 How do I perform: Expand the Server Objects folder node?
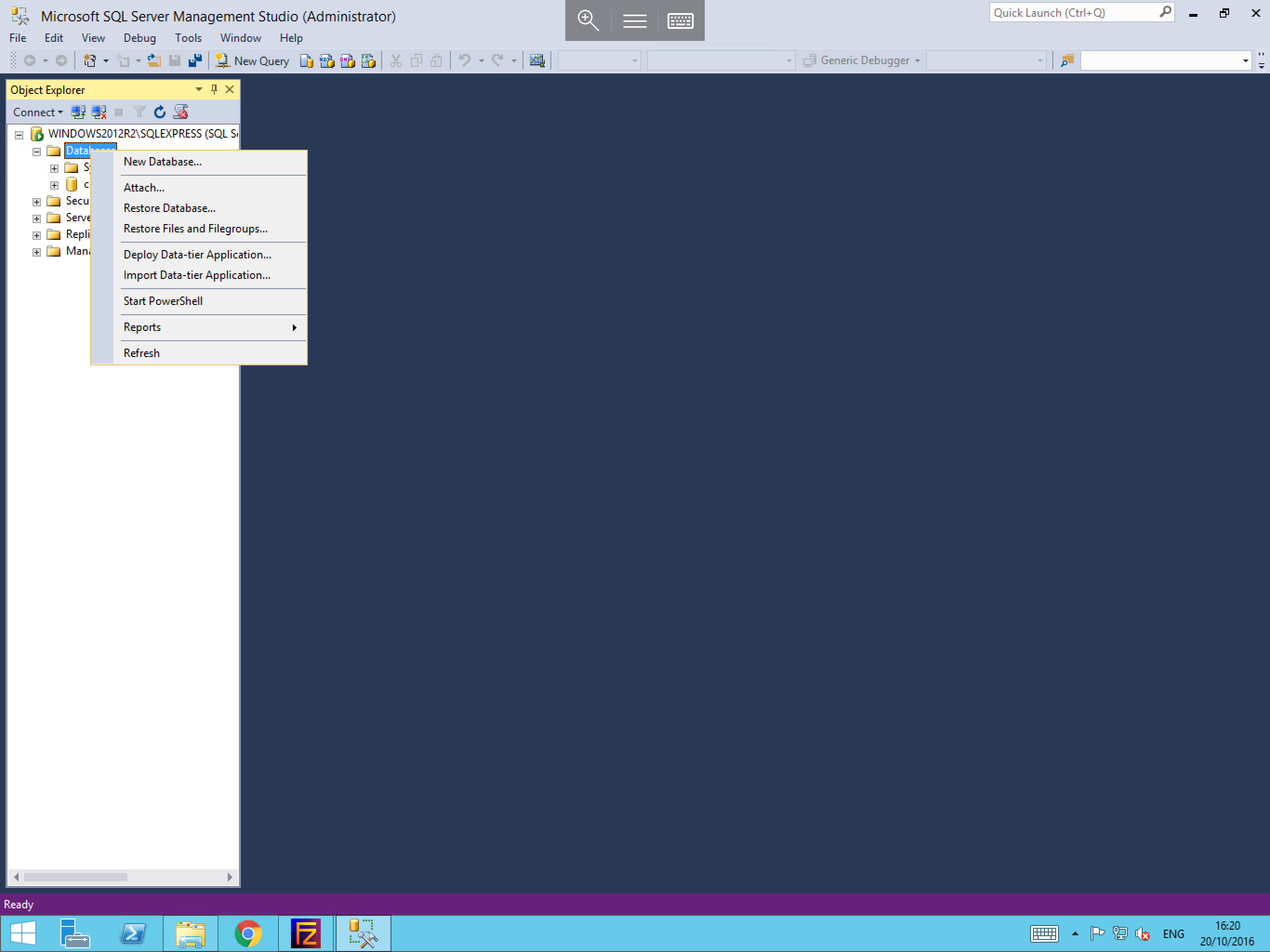pyautogui.click(x=37, y=218)
